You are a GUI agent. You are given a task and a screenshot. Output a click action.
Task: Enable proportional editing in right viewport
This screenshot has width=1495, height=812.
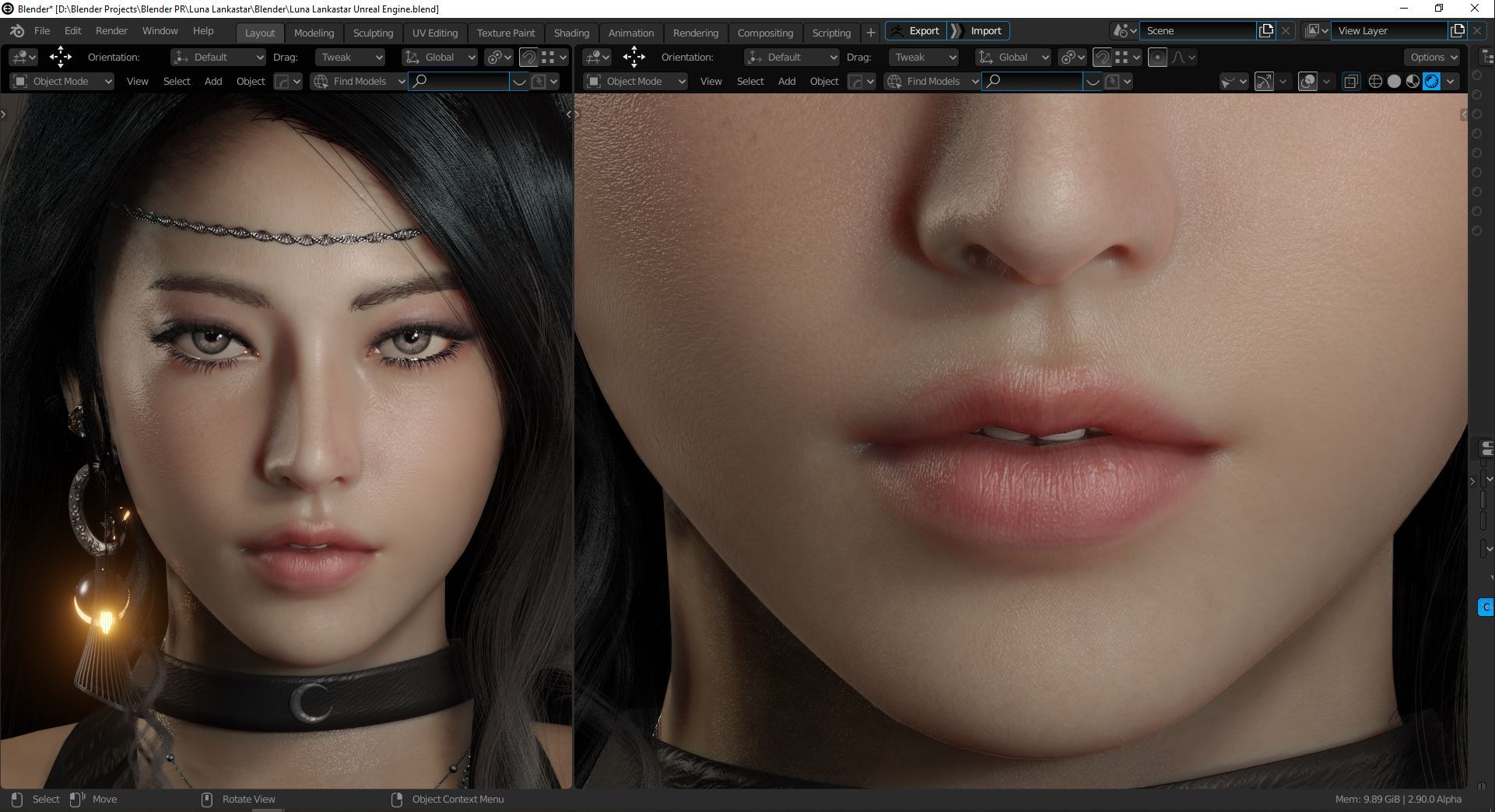tap(1157, 58)
